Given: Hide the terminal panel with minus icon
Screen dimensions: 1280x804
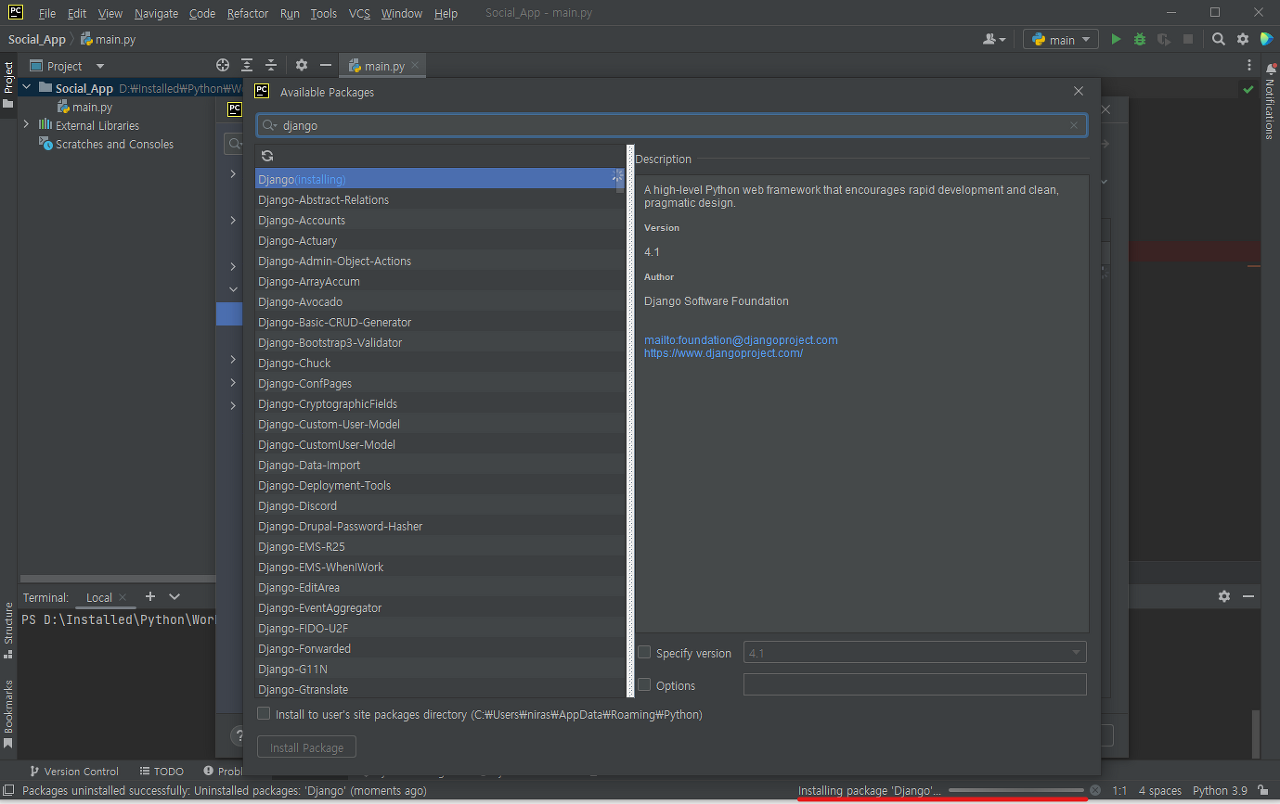Looking at the screenshot, I should 1248,596.
